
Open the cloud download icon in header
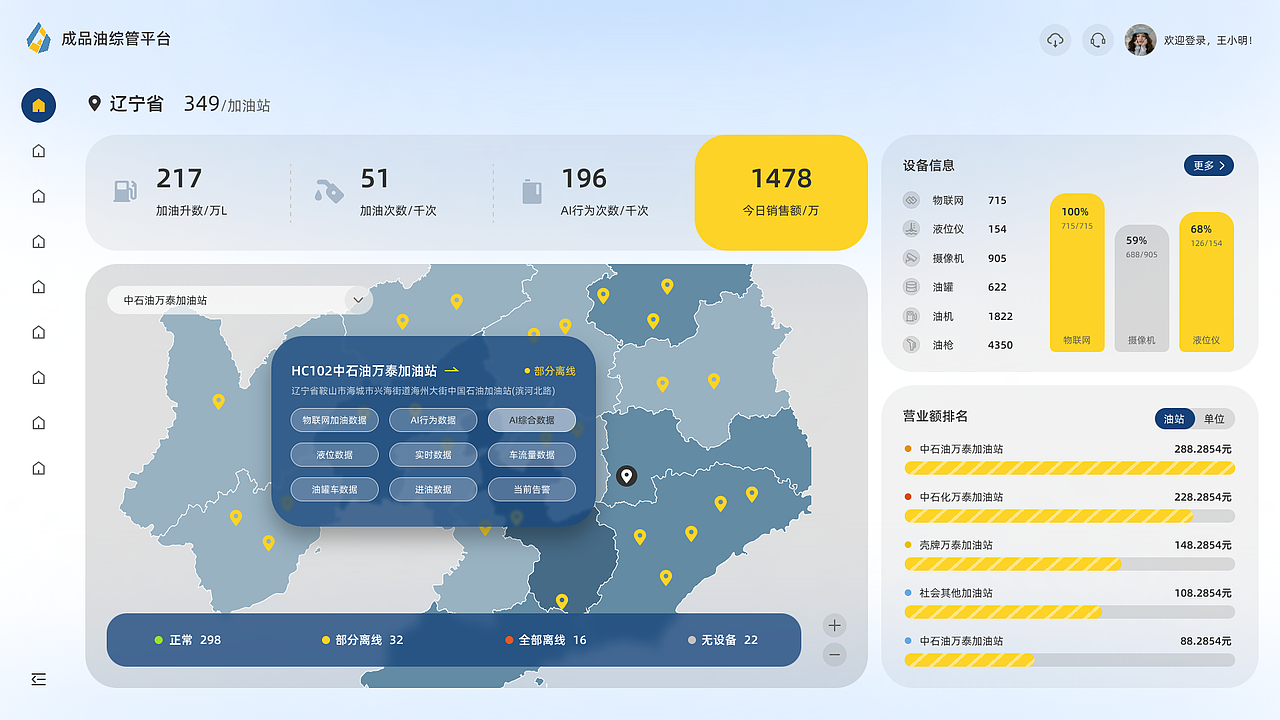[1055, 40]
